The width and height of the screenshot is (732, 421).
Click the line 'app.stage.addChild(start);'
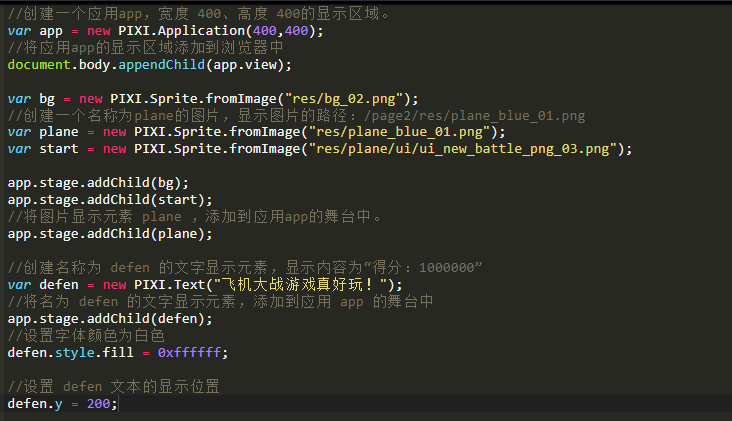[x=110, y=200]
